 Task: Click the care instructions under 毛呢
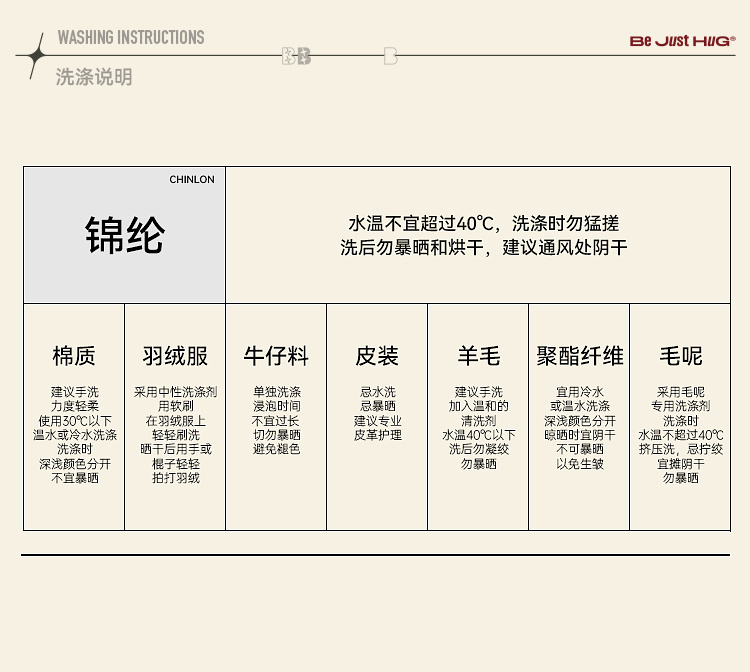[x=680, y=435]
